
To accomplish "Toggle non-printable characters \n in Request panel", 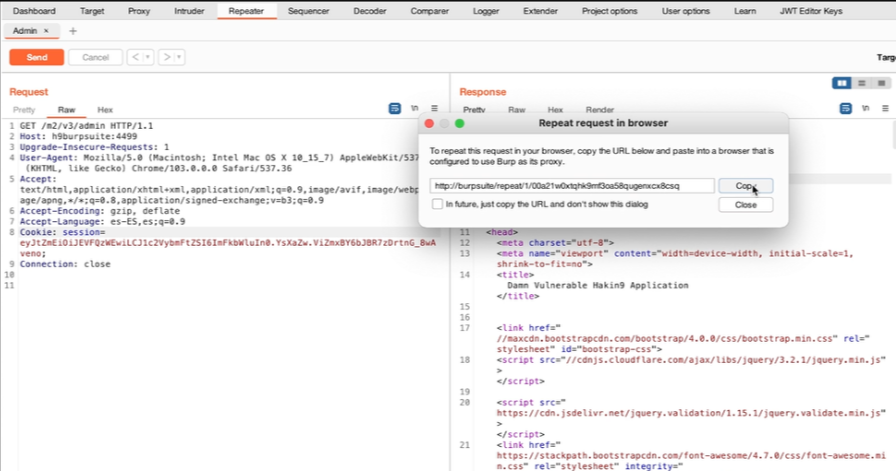I will 415,109.
